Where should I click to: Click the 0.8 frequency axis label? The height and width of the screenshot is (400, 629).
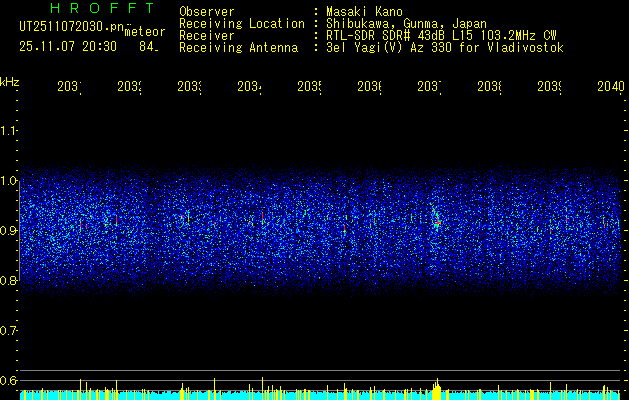(9, 280)
